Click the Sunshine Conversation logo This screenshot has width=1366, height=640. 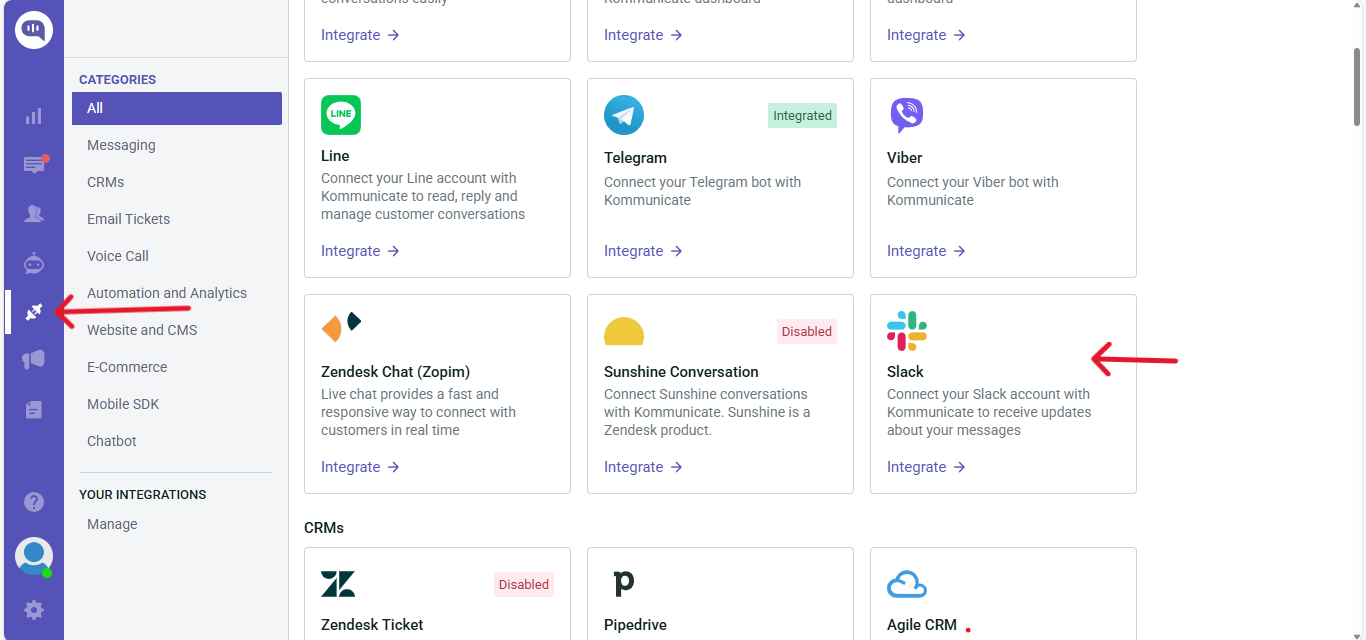tap(624, 331)
